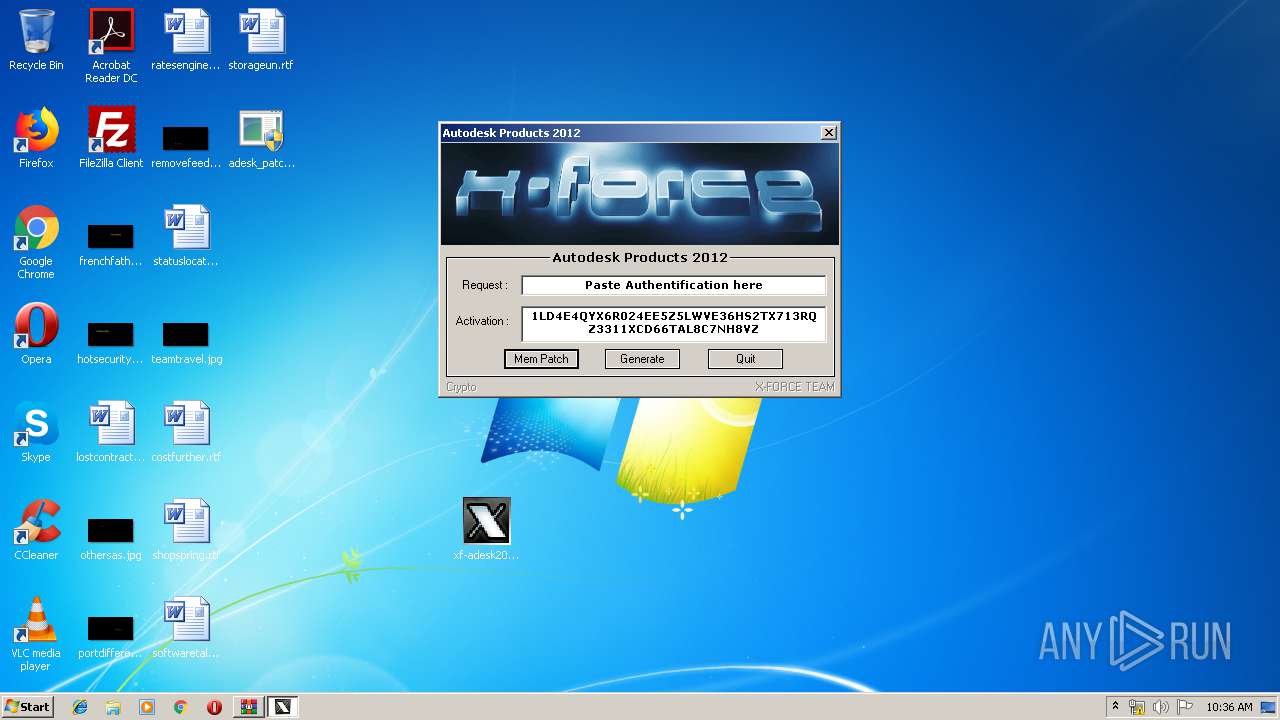Open Windows Media Player from the taskbar
The width and height of the screenshot is (1280, 720).
point(147,707)
